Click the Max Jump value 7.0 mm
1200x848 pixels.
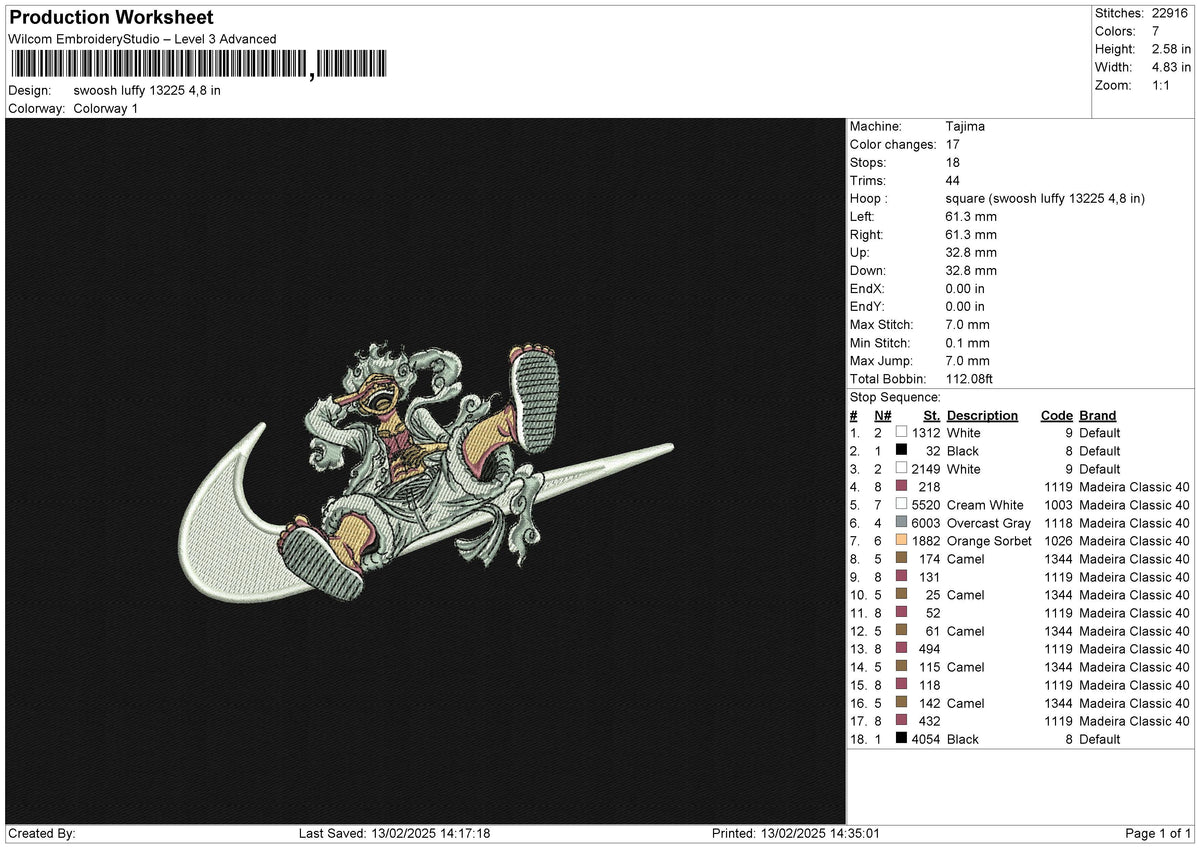(x=967, y=361)
